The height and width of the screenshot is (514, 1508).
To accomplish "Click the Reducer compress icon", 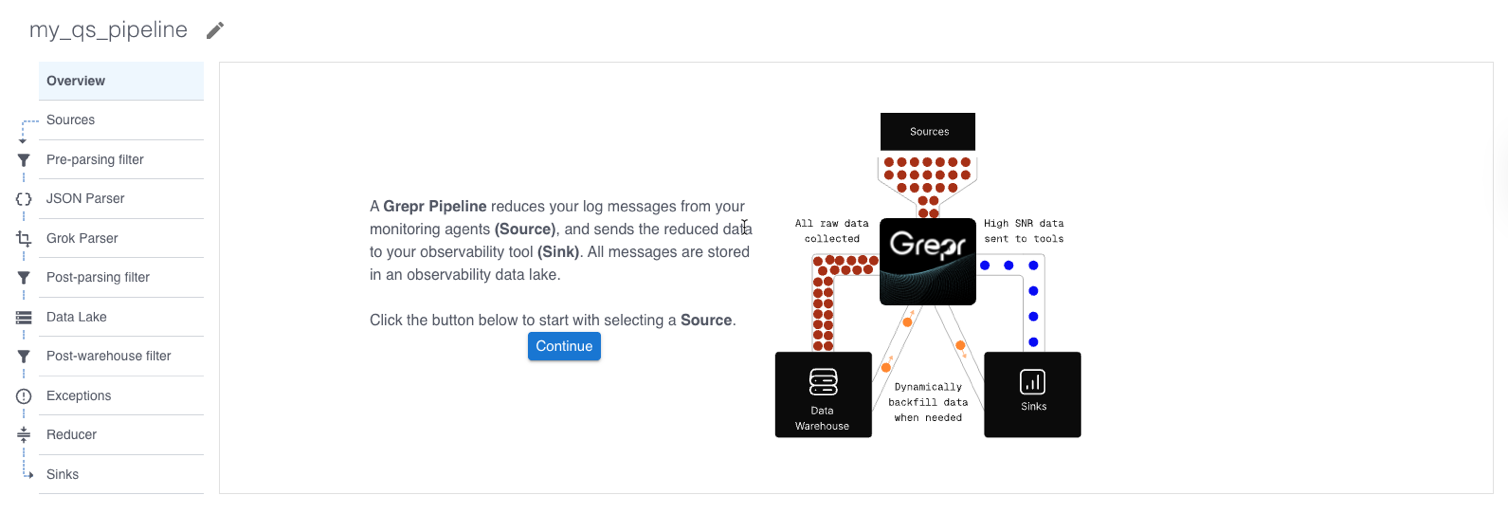I will coord(24,435).
